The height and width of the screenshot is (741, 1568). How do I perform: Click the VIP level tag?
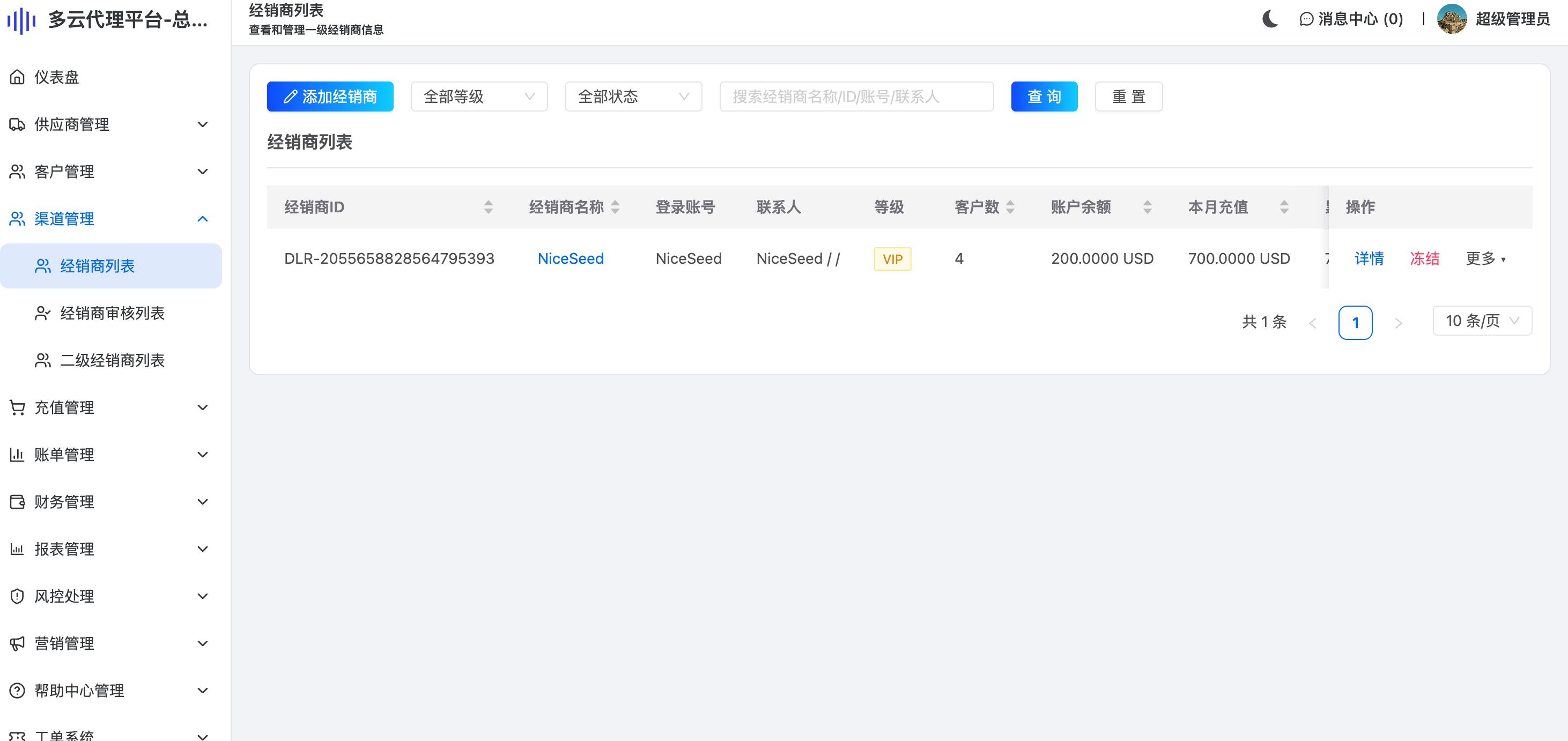892,259
